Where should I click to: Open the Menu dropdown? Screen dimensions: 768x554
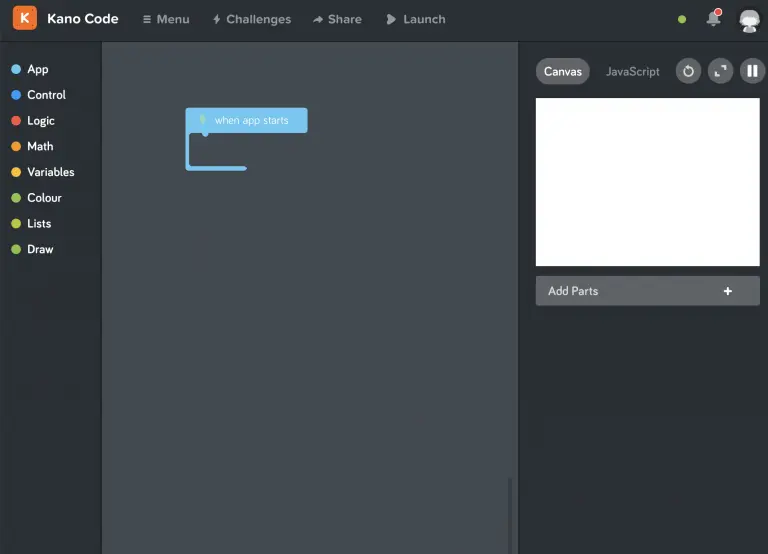166,19
